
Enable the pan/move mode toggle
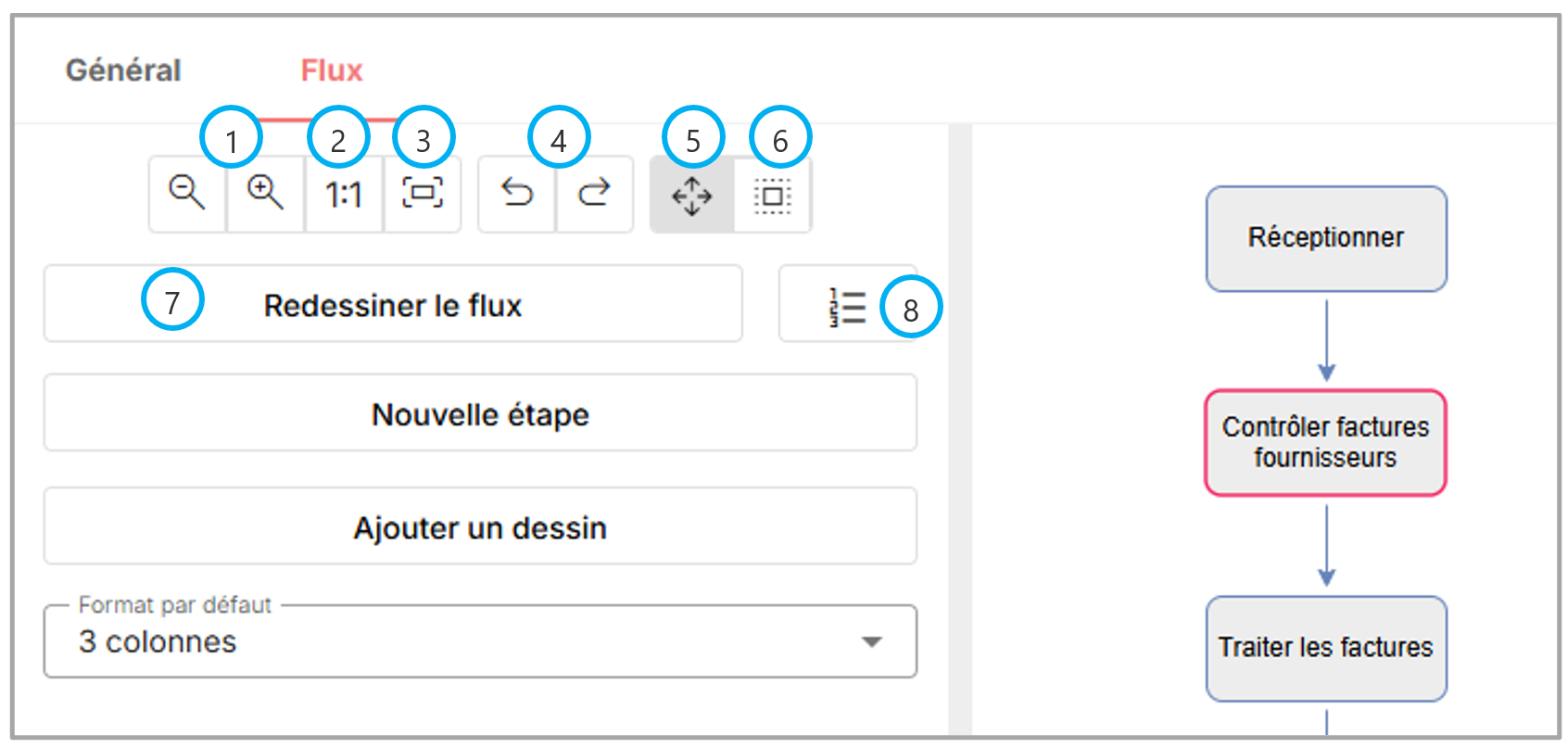tap(691, 196)
